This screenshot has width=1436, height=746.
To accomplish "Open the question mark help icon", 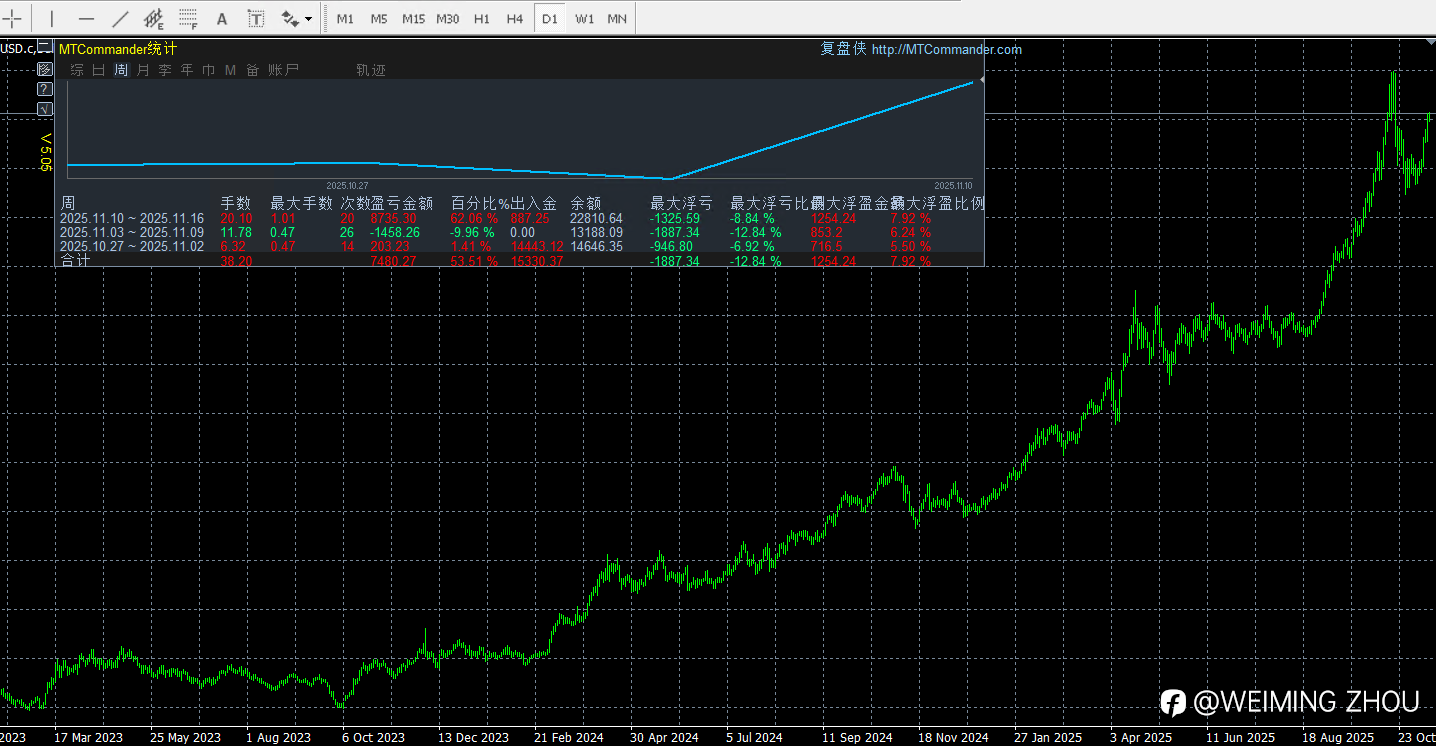I will 45,89.
